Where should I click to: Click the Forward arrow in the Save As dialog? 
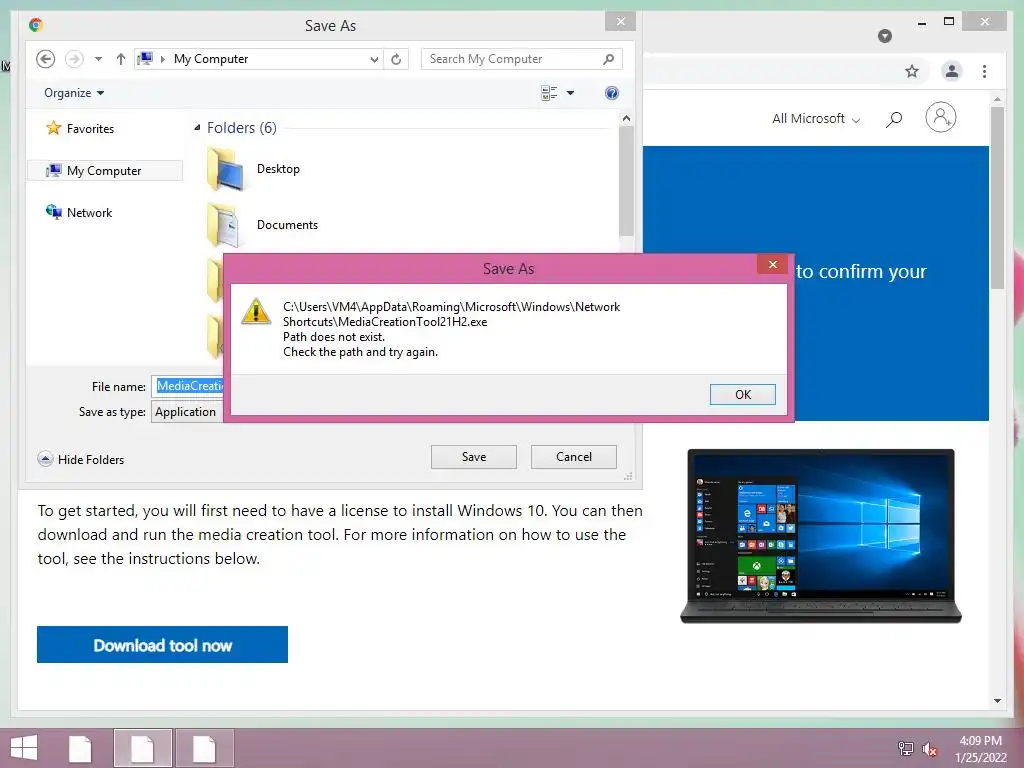(74, 59)
